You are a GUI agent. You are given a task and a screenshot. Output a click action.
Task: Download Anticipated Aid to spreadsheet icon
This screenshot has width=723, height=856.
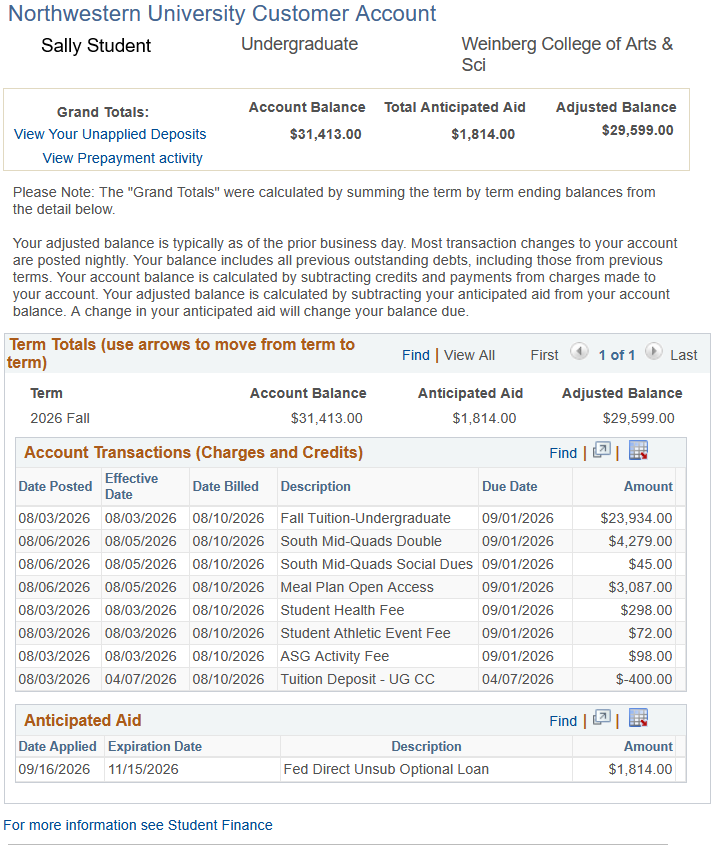(x=638, y=718)
